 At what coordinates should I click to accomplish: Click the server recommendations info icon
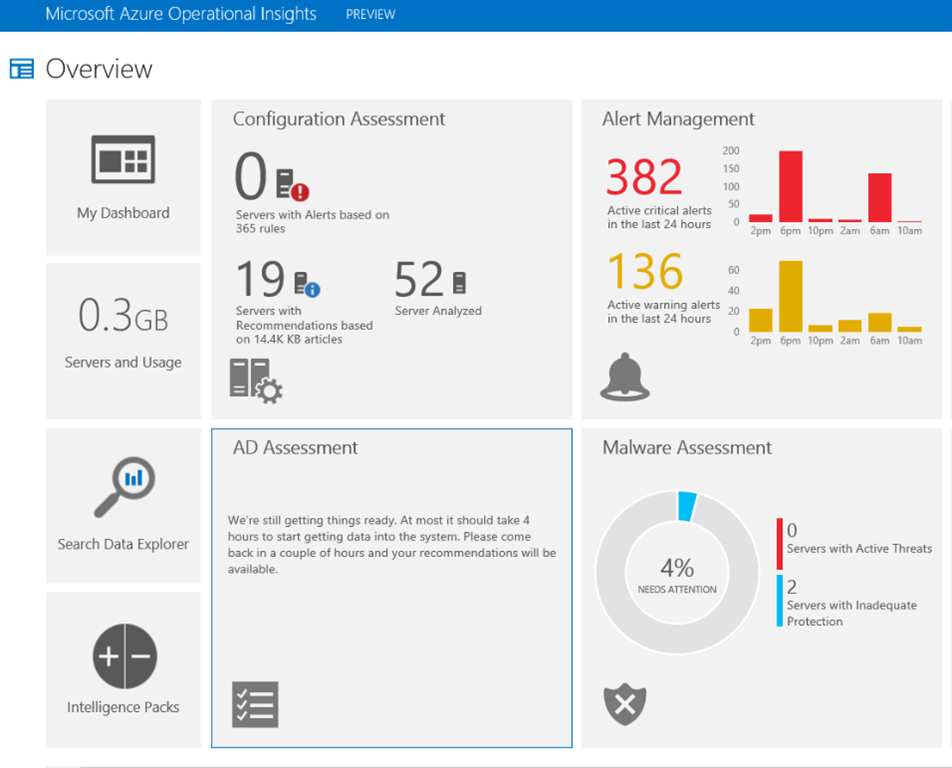point(306,283)
